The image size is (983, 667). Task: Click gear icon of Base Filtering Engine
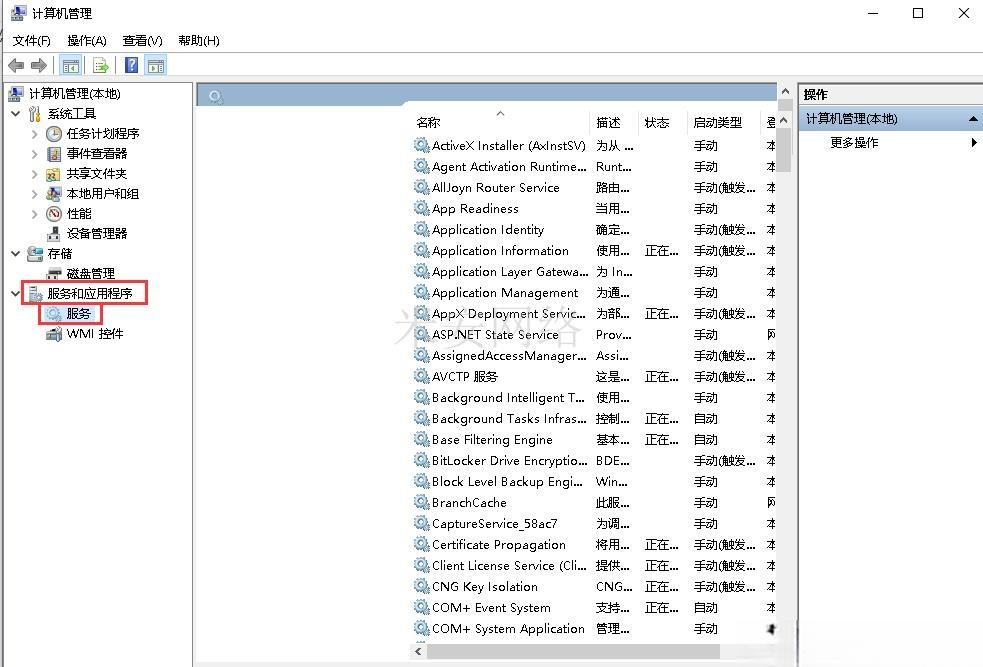tap(421, 439)
